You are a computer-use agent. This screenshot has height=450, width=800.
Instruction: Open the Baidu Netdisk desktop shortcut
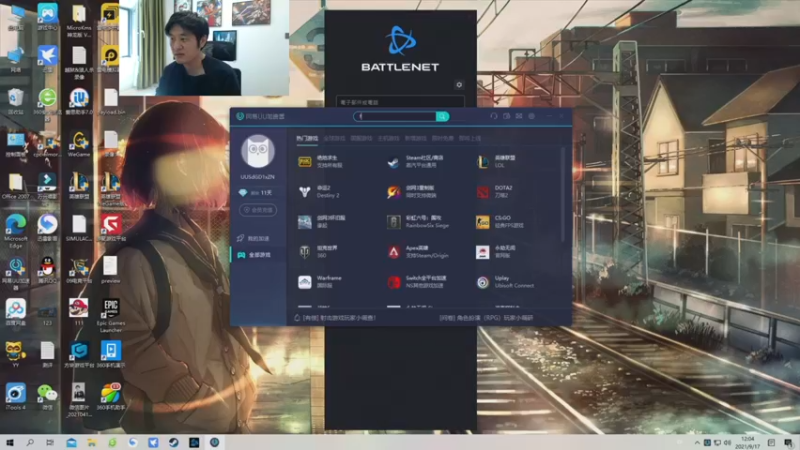[x=16, y=312]
